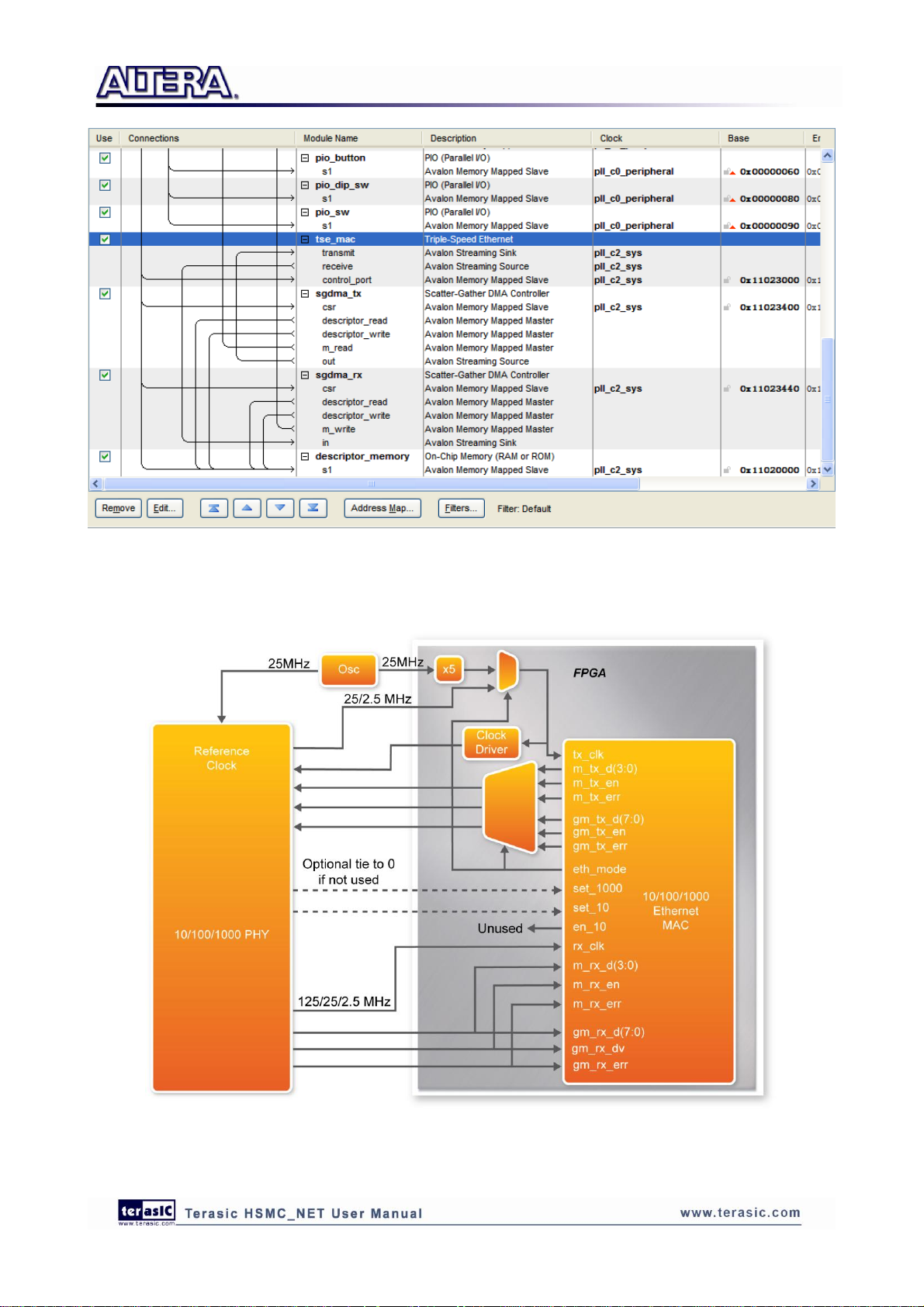
Task: Click the Remove button
Action: (x=118, y=508)
